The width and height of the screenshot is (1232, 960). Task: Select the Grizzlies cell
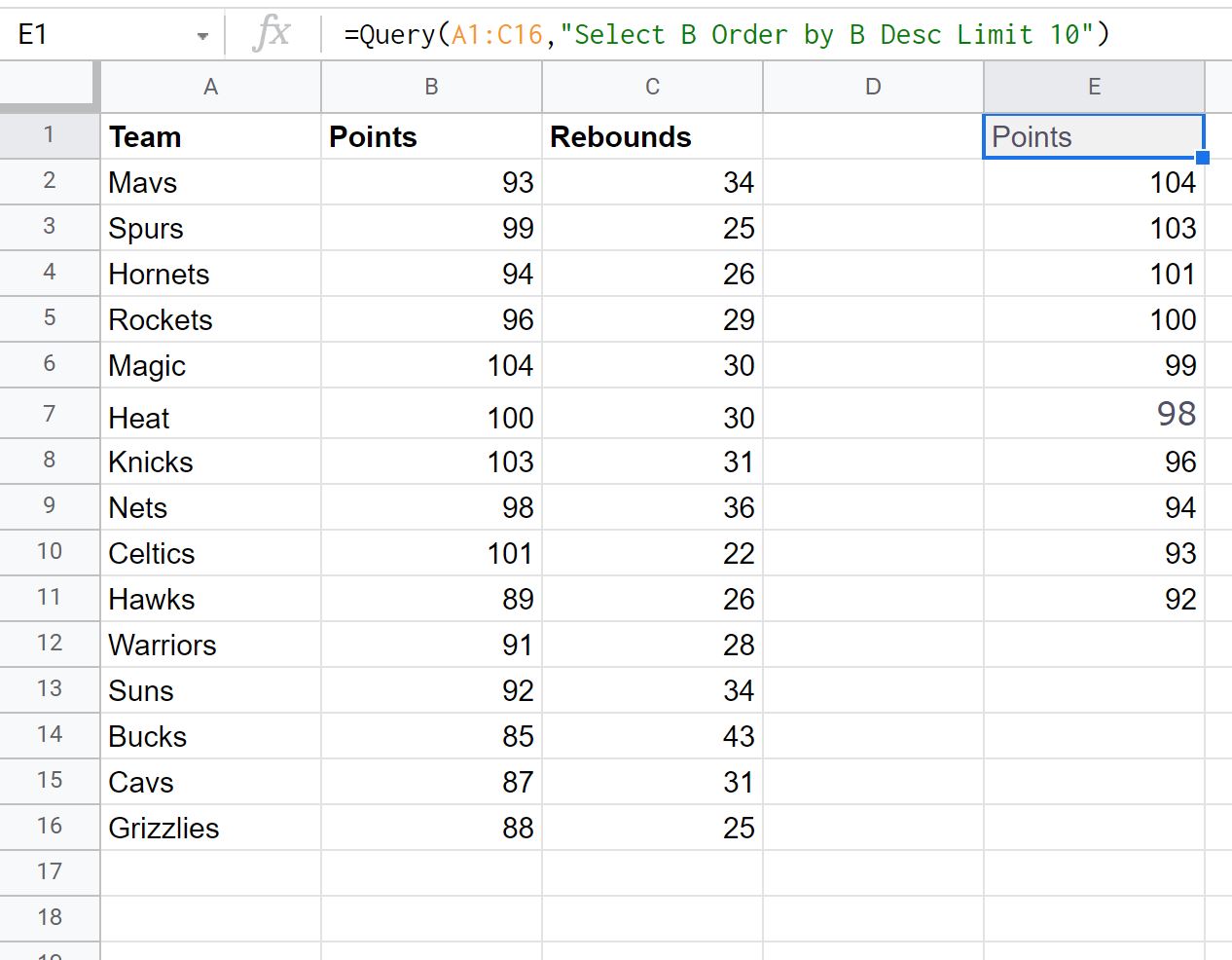click(210, 828)
